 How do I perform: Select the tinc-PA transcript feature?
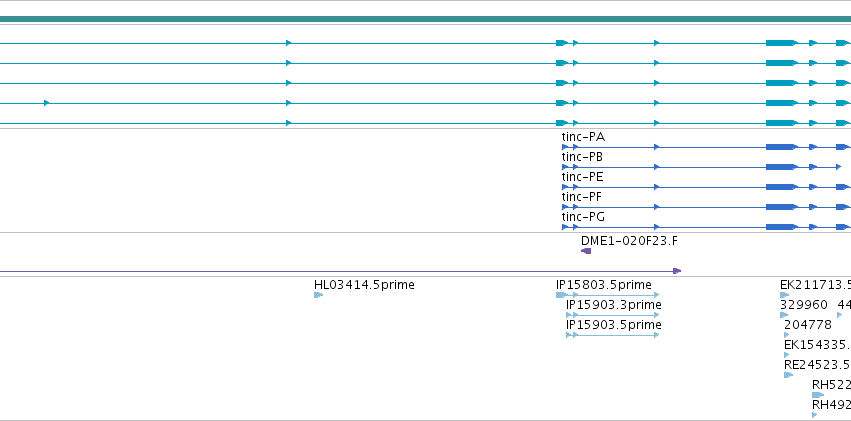click(x=706, y=147)
